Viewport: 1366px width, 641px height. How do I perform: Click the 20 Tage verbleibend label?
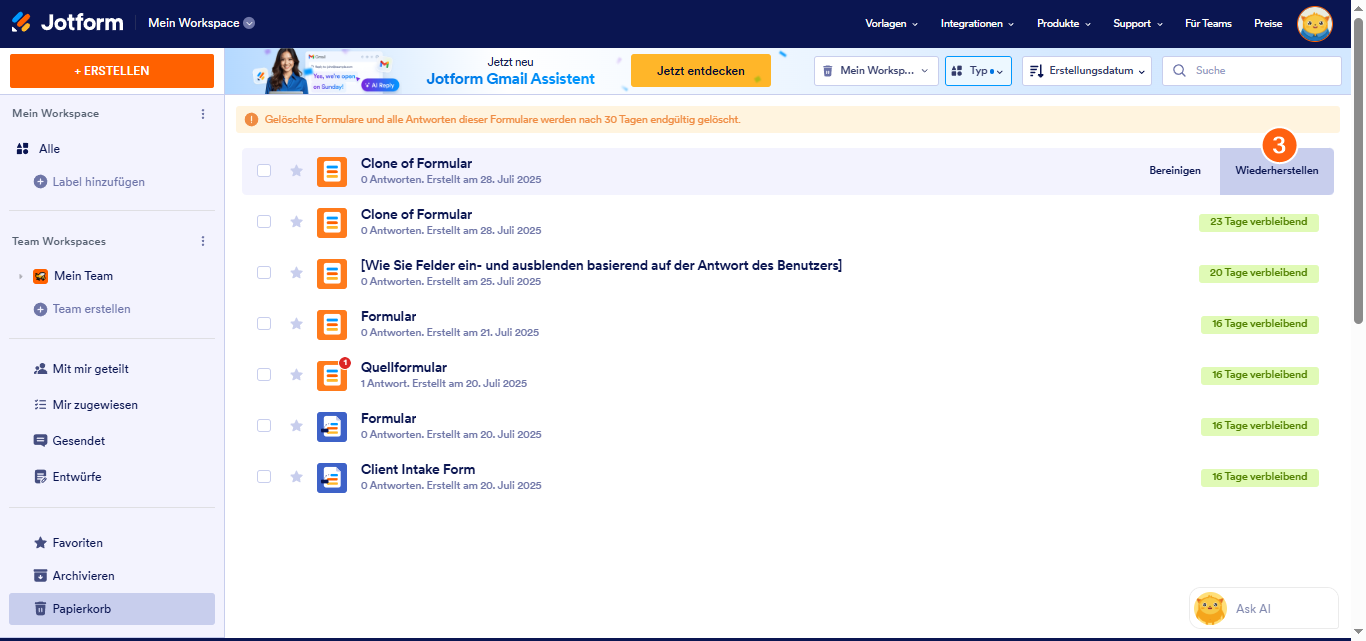click(x=1259, y=273)
